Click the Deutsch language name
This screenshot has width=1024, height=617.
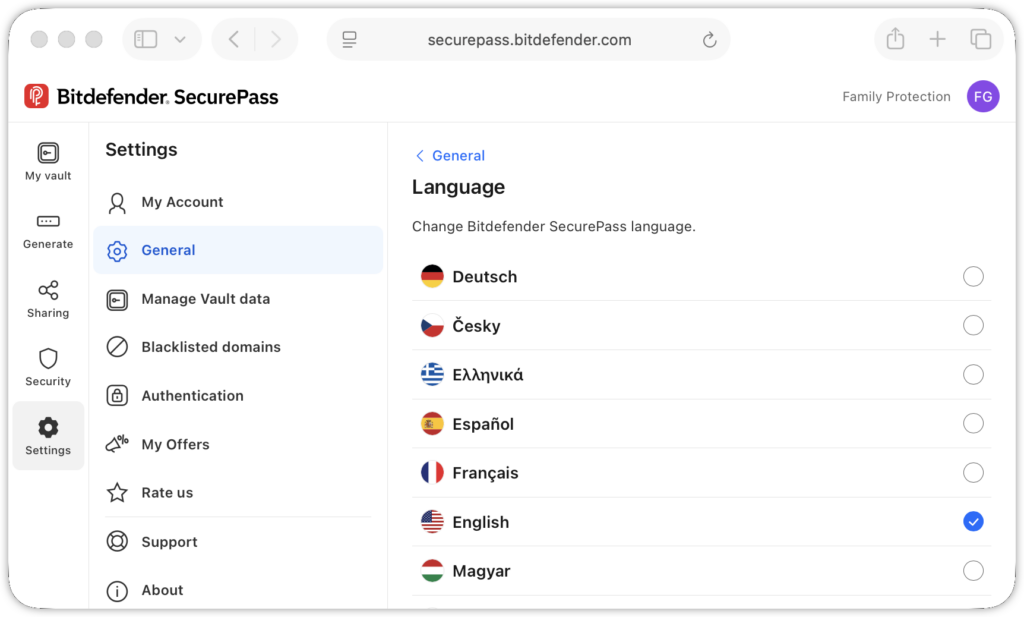click(x=485, y=277)
